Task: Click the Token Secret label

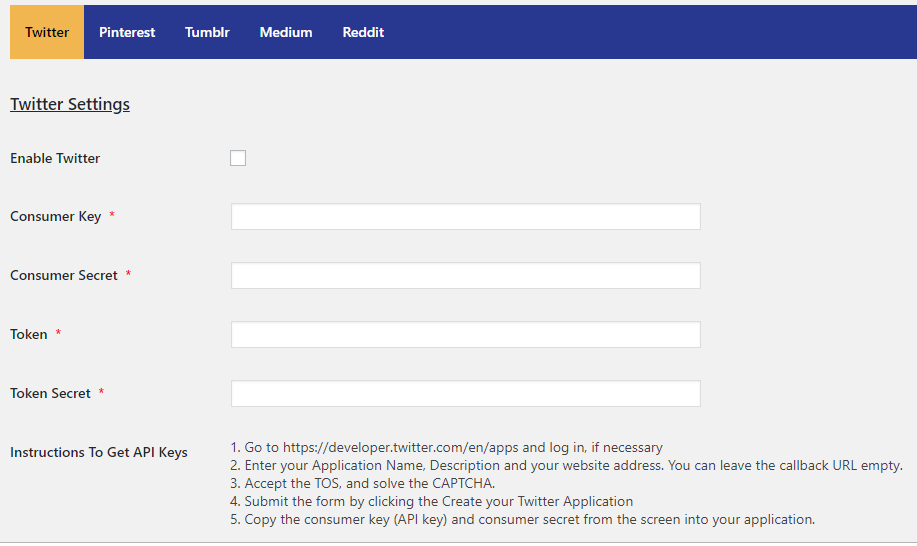Action: (x=50, y=394)
